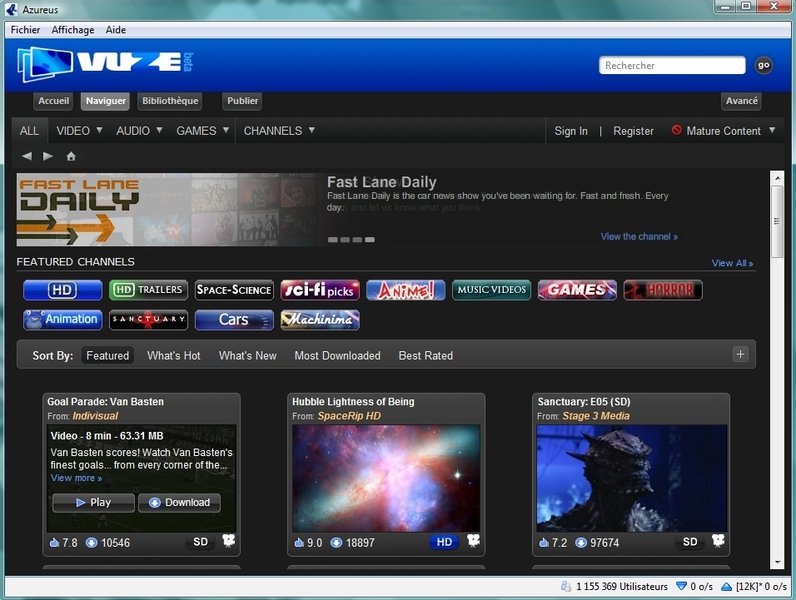Switch to the Publier tab

coord(242,101)
